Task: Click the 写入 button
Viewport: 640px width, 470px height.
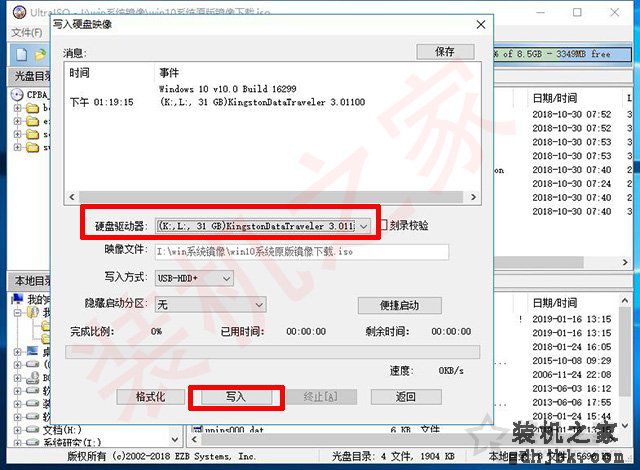Action: (x=236, y=397)
